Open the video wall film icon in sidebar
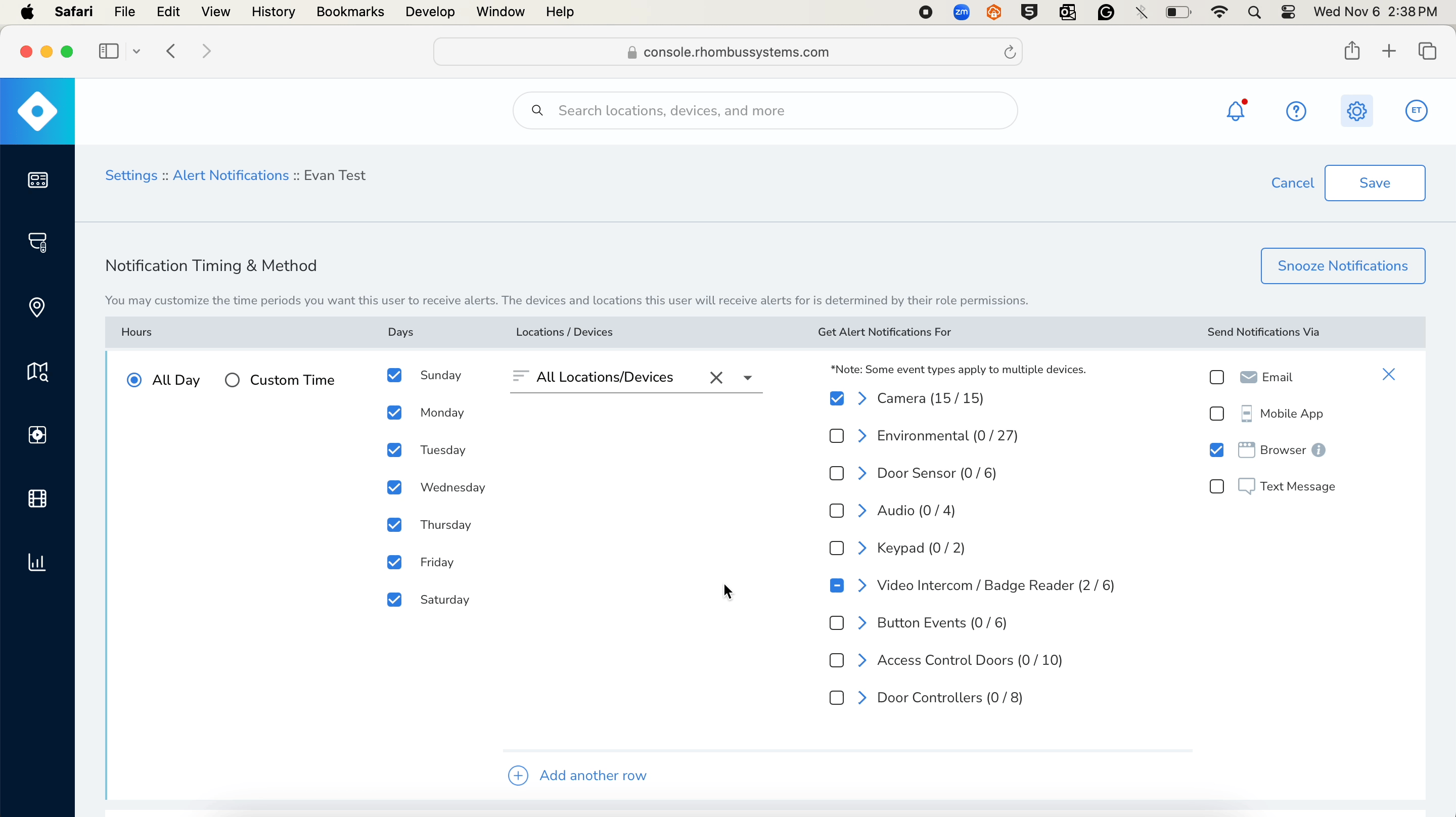 [x=37, y=498]
